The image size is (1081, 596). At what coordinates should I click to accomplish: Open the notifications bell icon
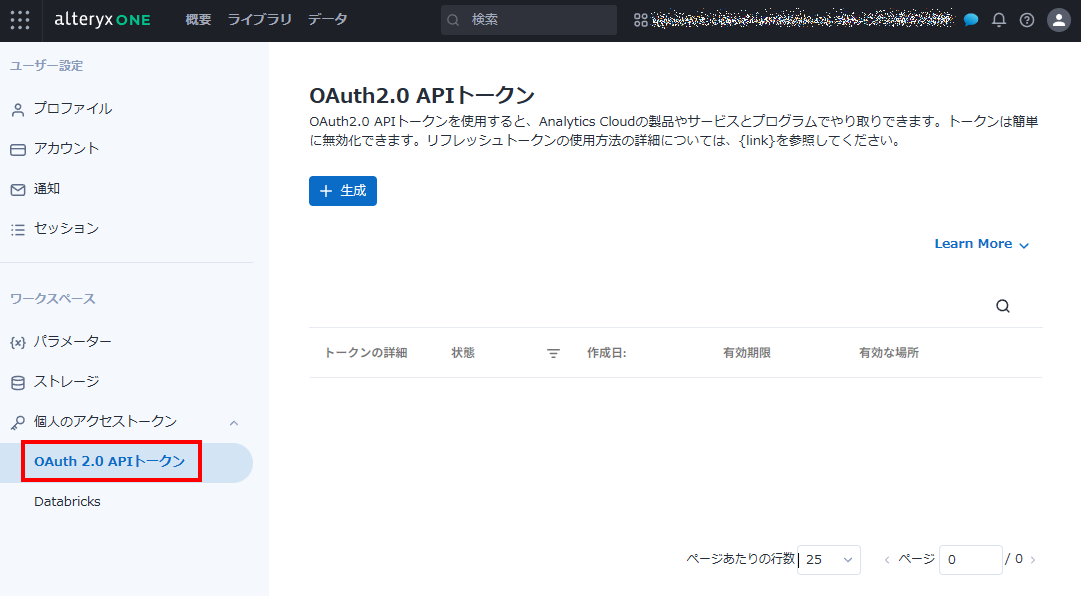[x=999, y=20]
